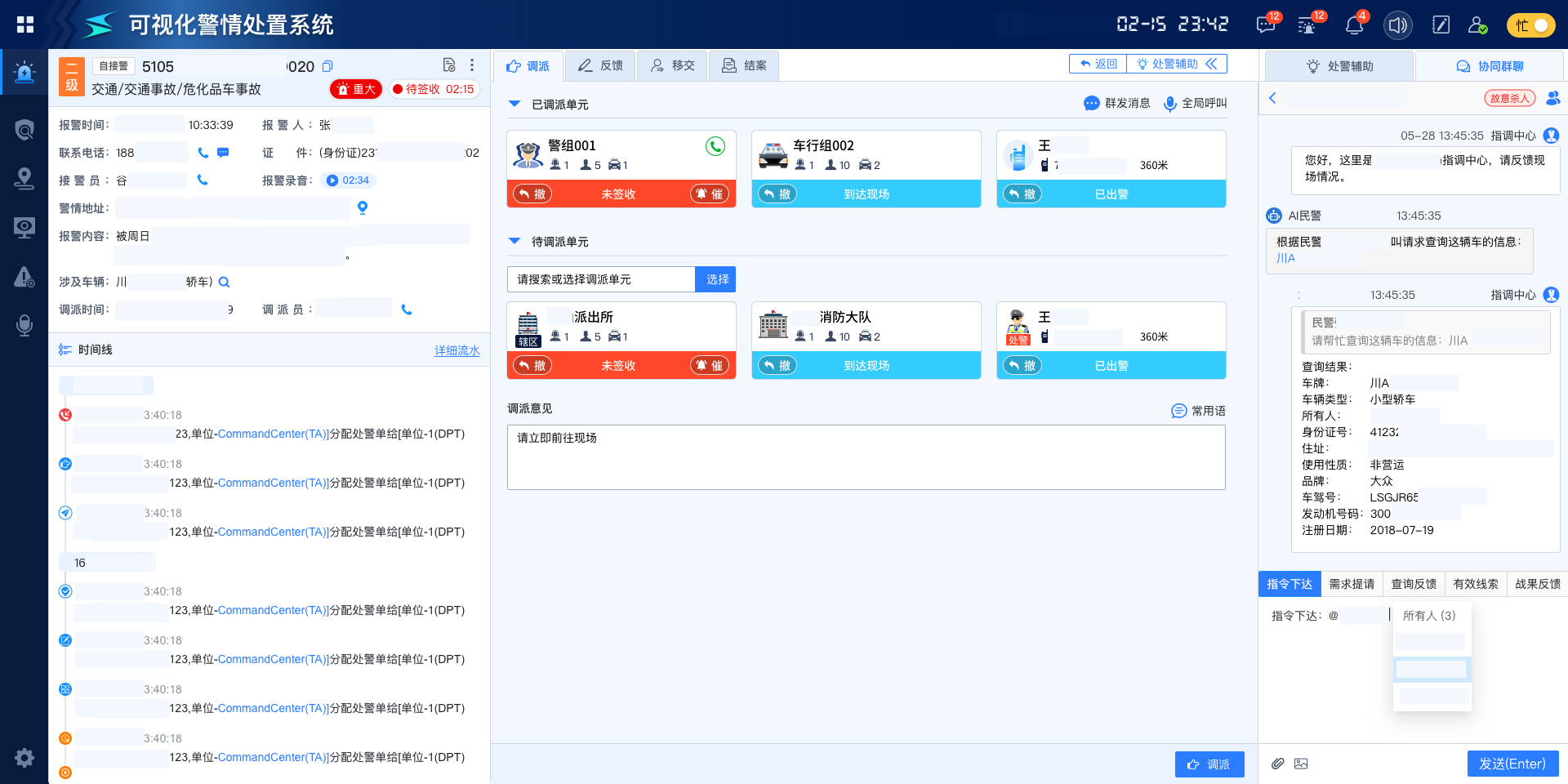
Task: Collapse the 已调派单元 section
Action: [x=514, y=104]
